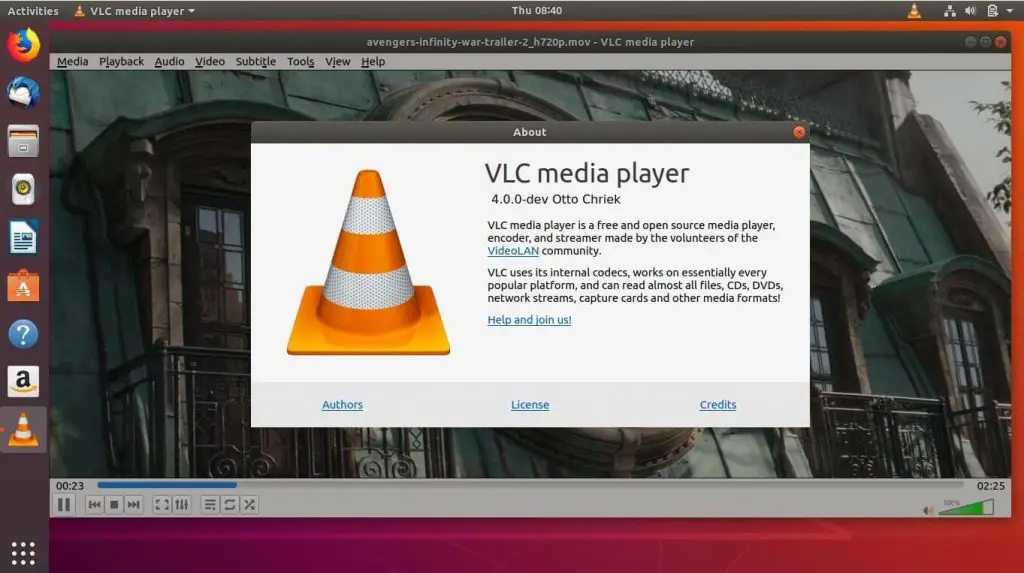Mute audio via speaker icon

928,510
